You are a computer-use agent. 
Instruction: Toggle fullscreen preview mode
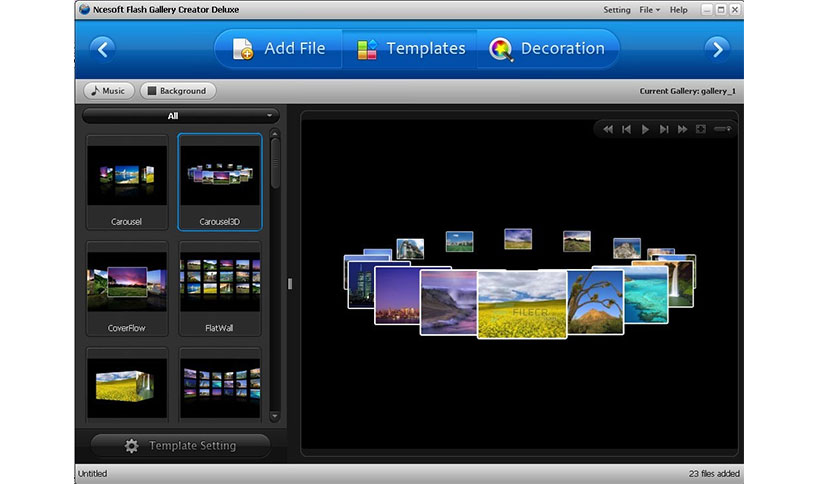[x=701, y=129]
